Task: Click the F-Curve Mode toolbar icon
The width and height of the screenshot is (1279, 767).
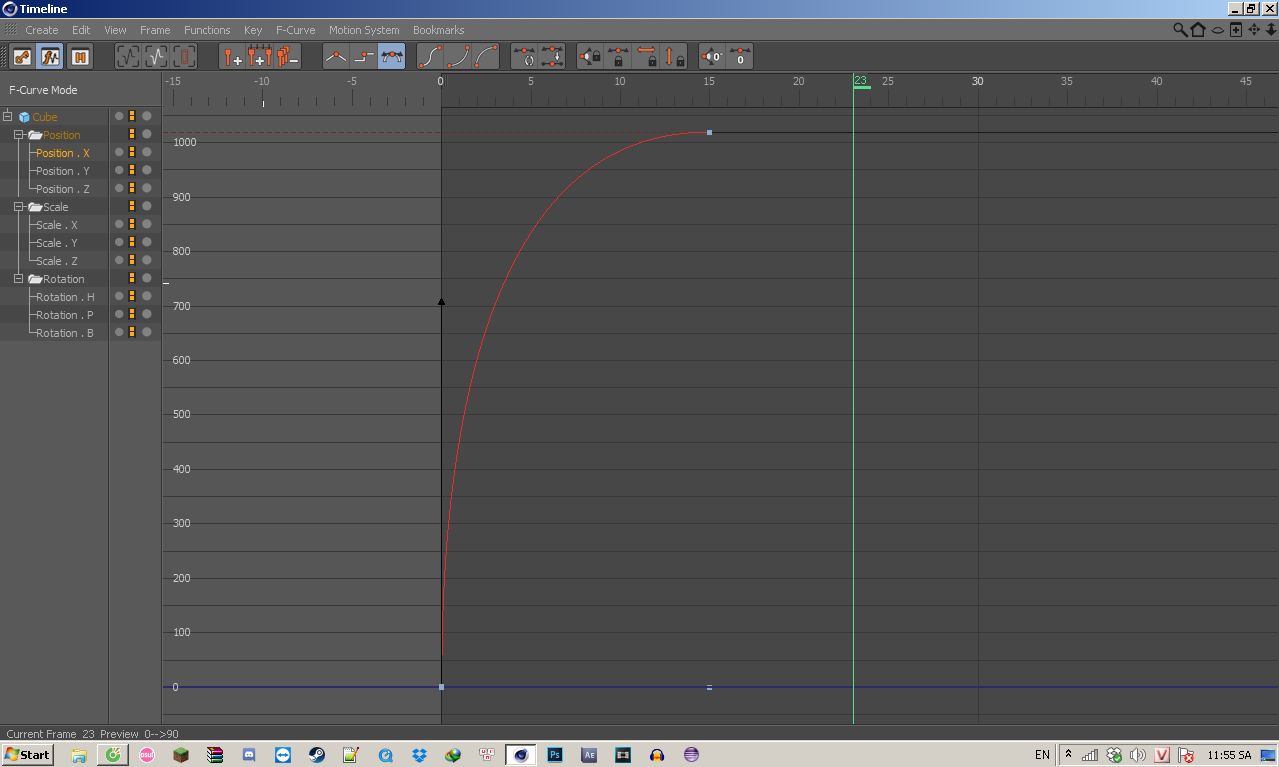Action: click(50, 57)
